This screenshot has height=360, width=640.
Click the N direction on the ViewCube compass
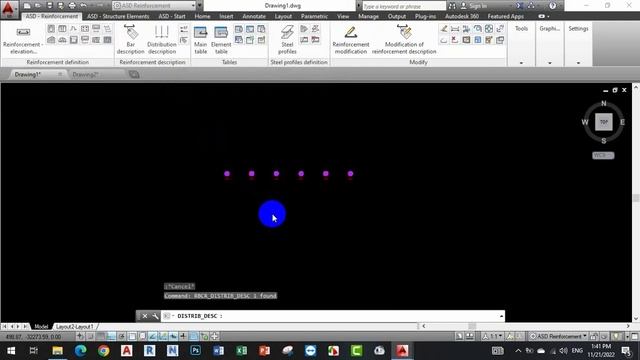point(604,103)
